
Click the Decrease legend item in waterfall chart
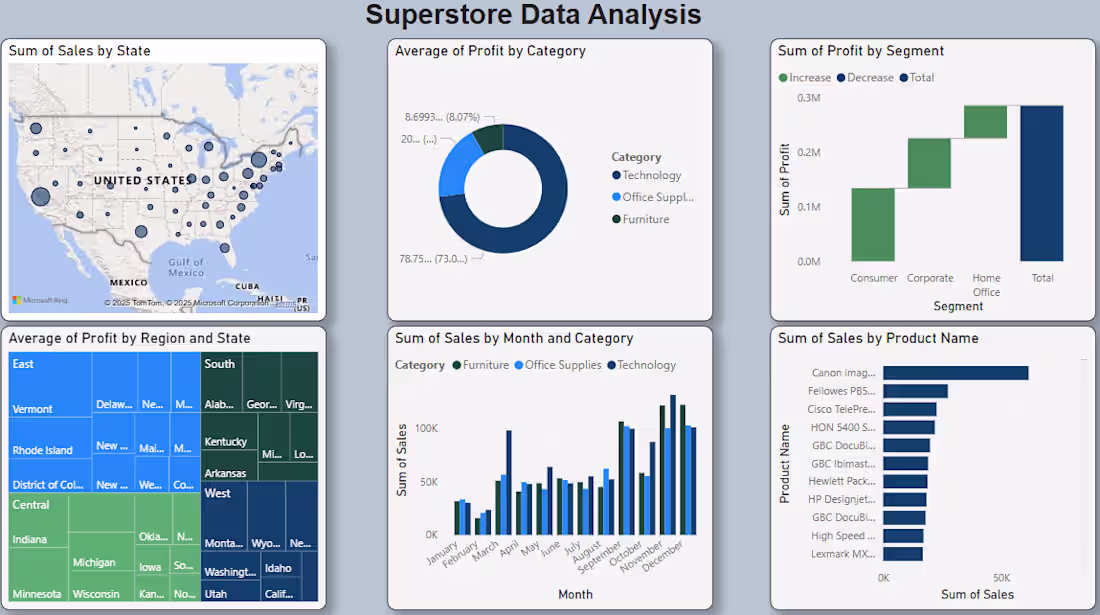865,78
